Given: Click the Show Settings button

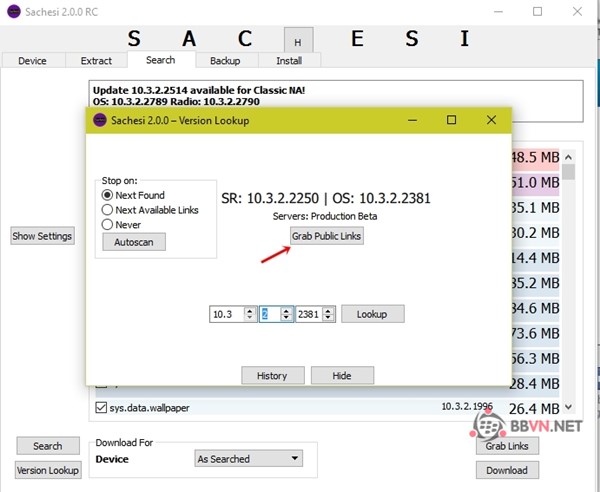Looking at the screenshot, I should [42, 236].
